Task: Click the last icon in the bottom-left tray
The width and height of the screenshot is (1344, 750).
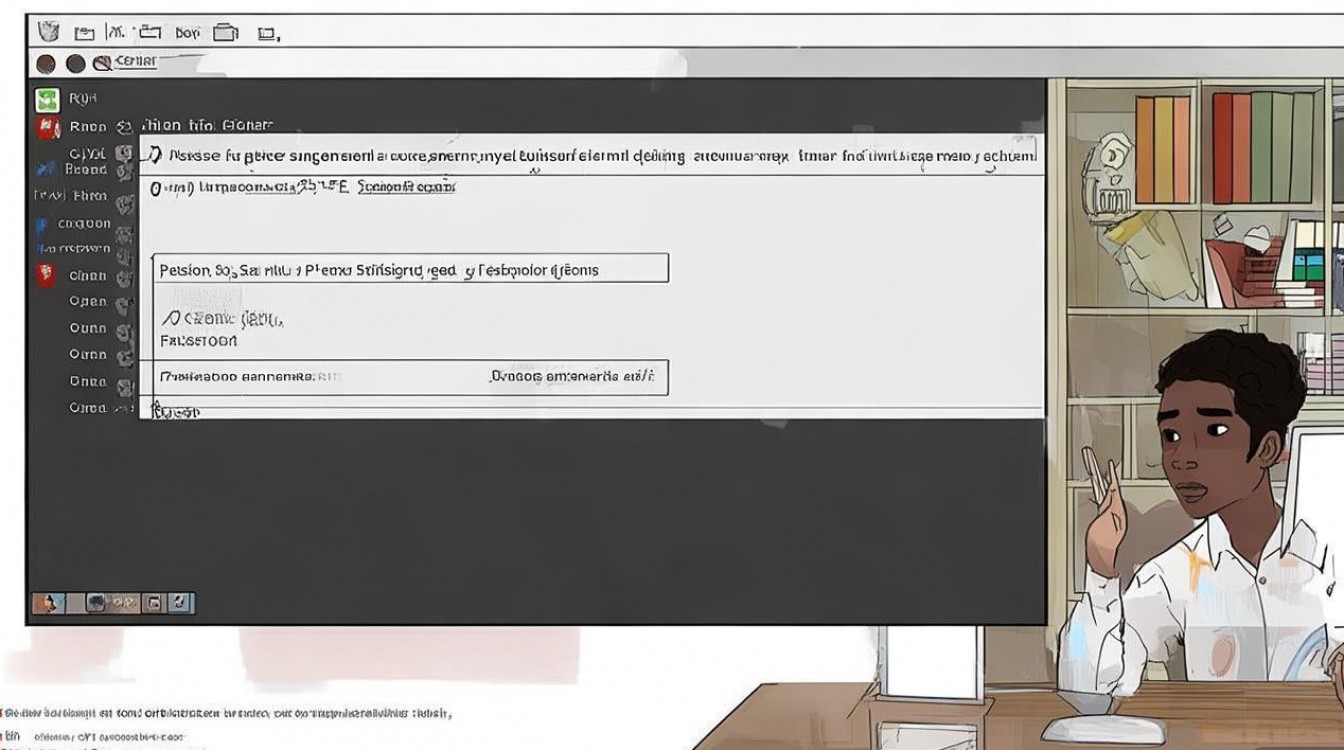Action: 180,602
